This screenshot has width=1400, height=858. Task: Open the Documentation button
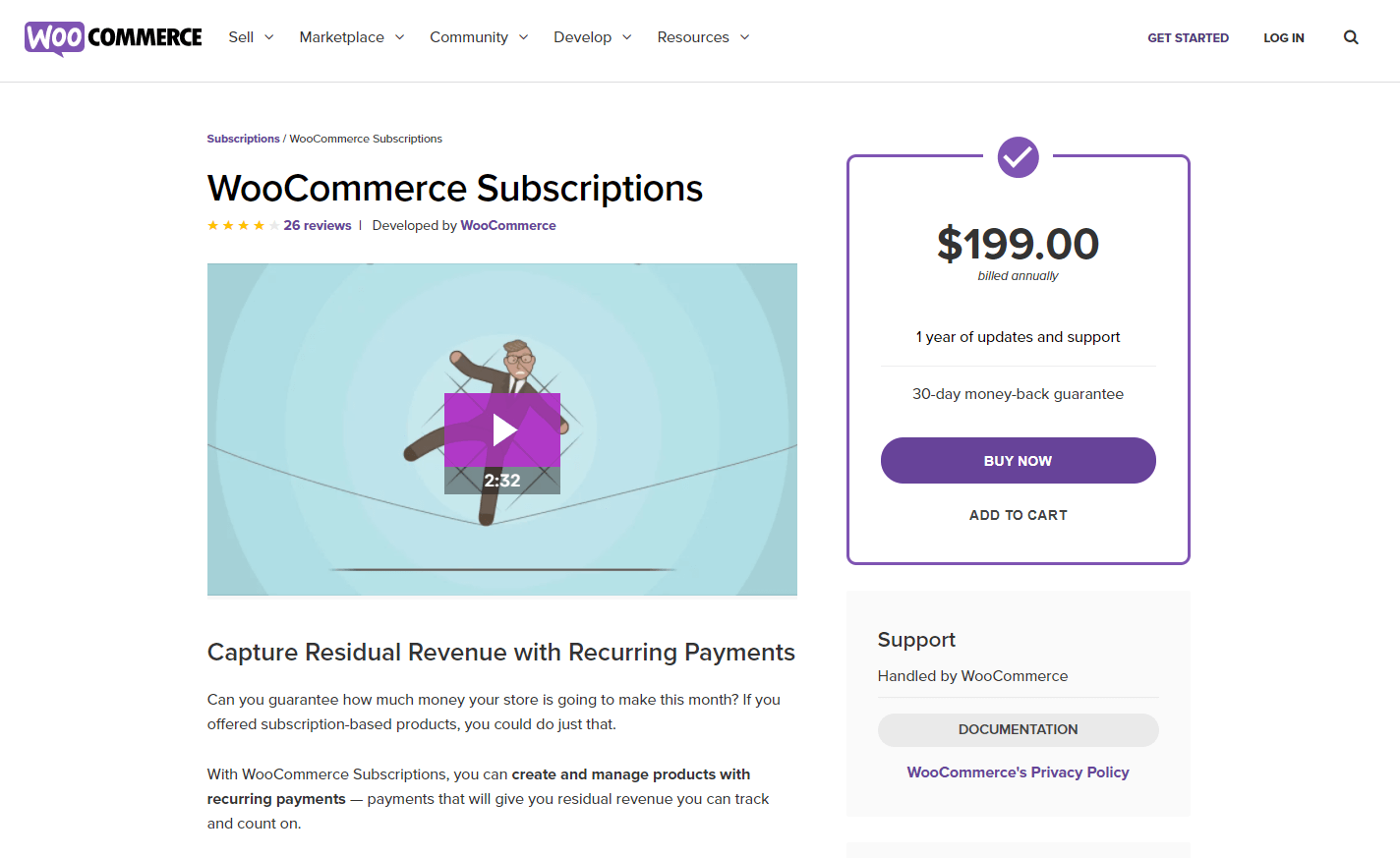click(1018, 729)
